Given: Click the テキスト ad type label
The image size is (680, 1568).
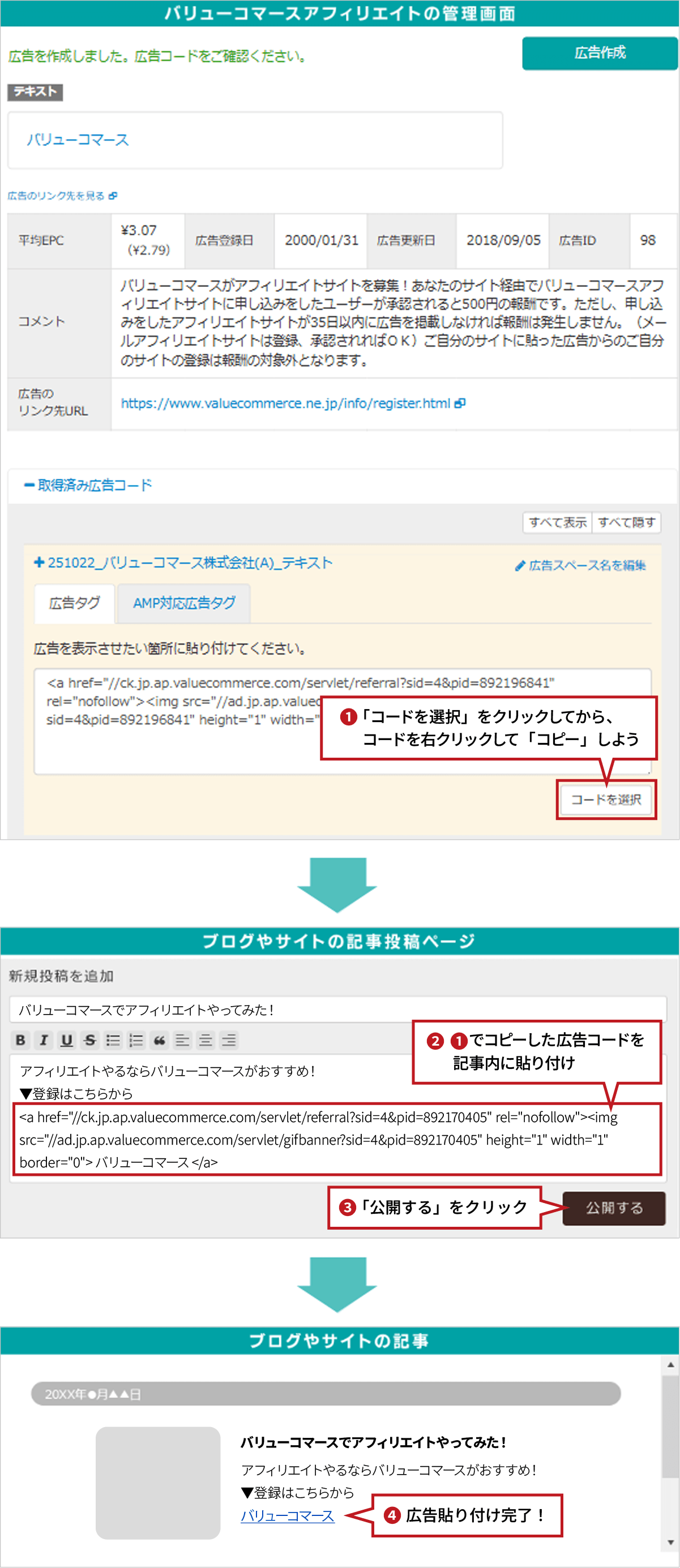Looking at the screenshot, I should click(35, 92).
